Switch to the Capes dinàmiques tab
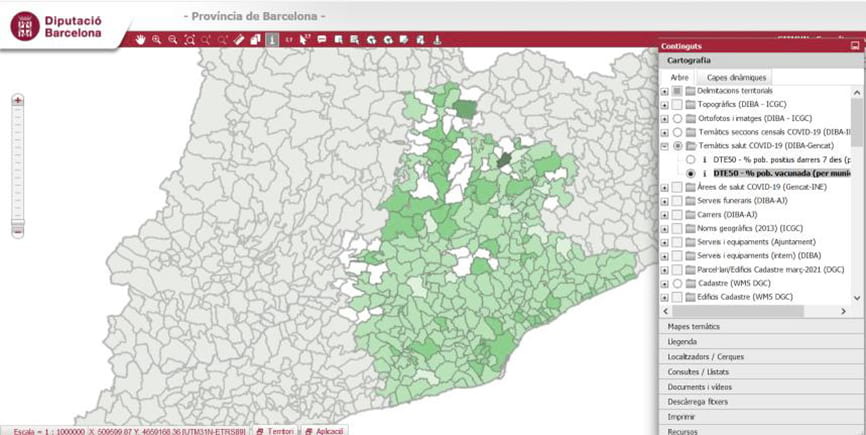The height and width of the screenshot is (435, 866). pos(735,77)
